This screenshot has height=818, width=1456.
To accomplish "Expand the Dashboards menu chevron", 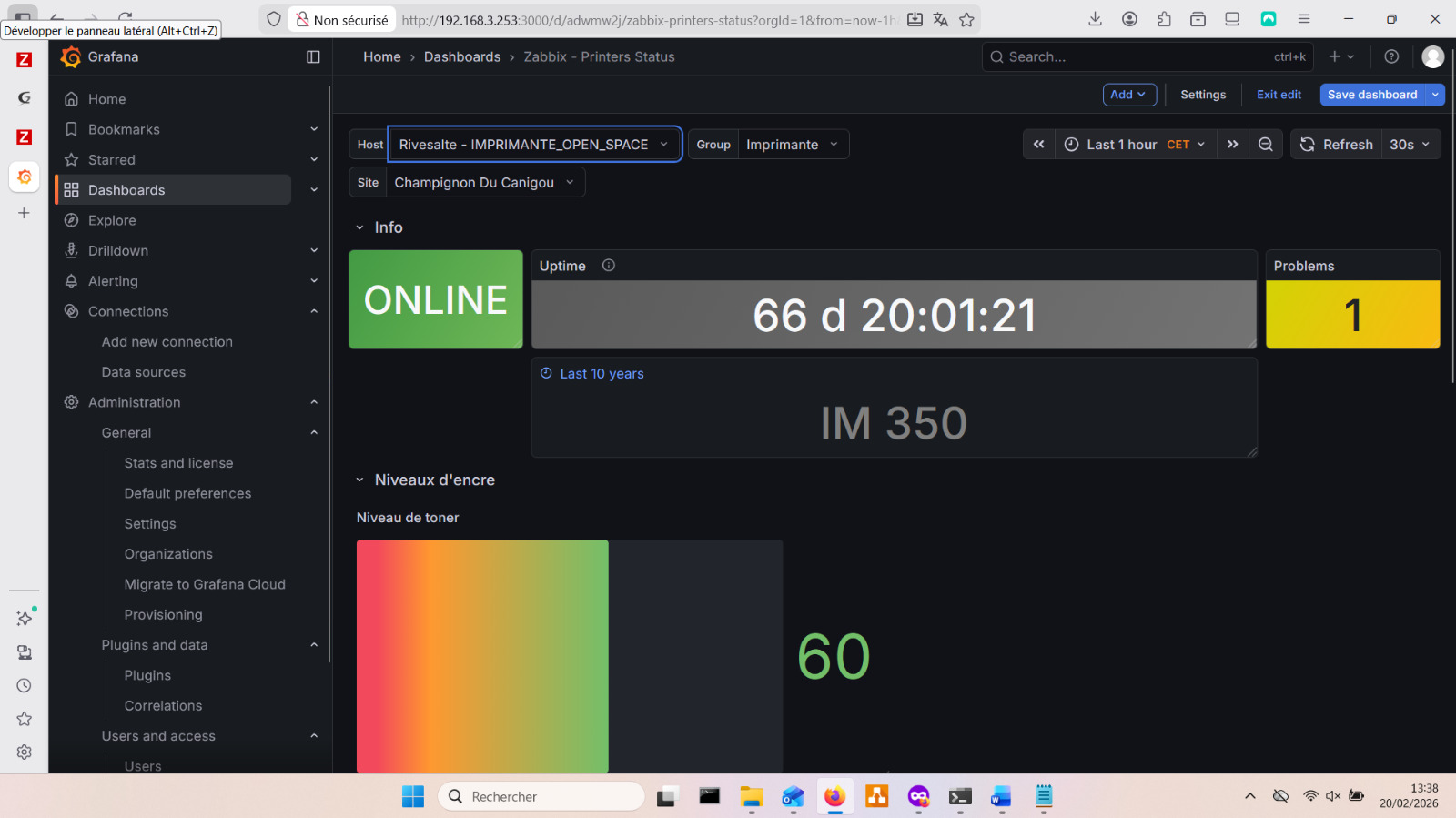I will [x=314, y=190].
